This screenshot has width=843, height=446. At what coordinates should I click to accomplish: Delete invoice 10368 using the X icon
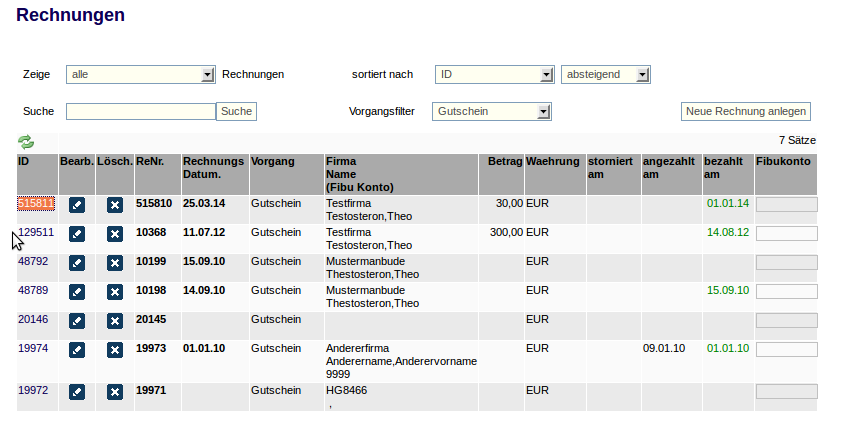point(115,234)
